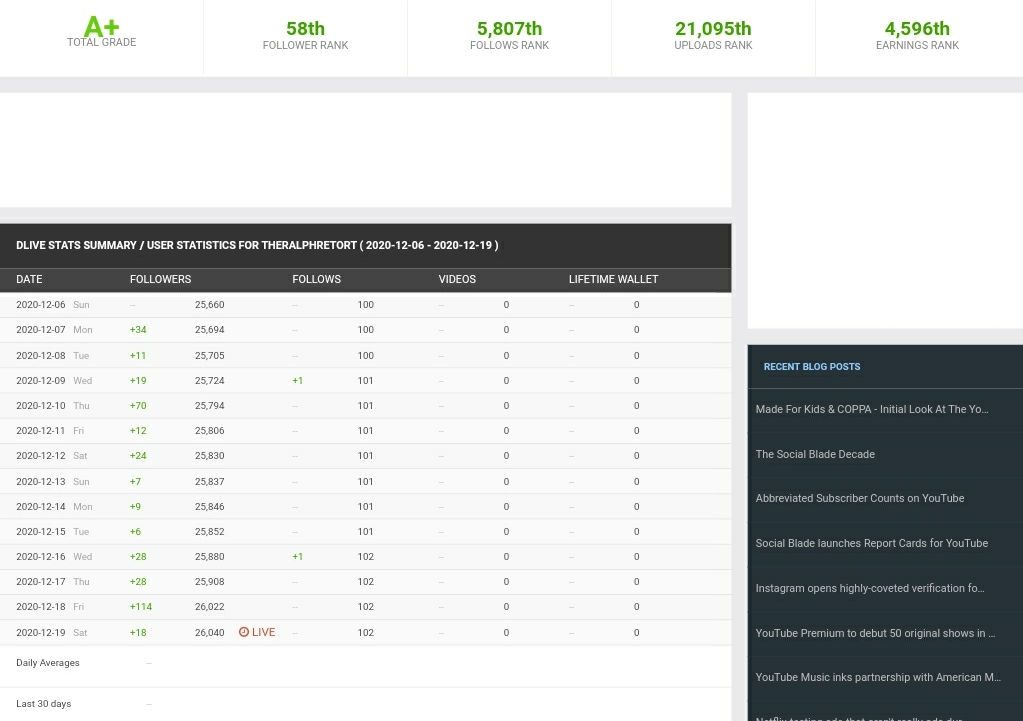This screenshot has width=1023, height=721.
Task: Select the 2020-12-07 date cell
Action: pos(40,330)
